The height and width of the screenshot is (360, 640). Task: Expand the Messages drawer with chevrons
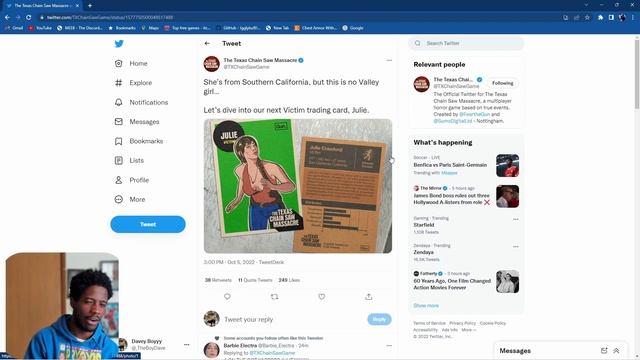click(616, 351)
